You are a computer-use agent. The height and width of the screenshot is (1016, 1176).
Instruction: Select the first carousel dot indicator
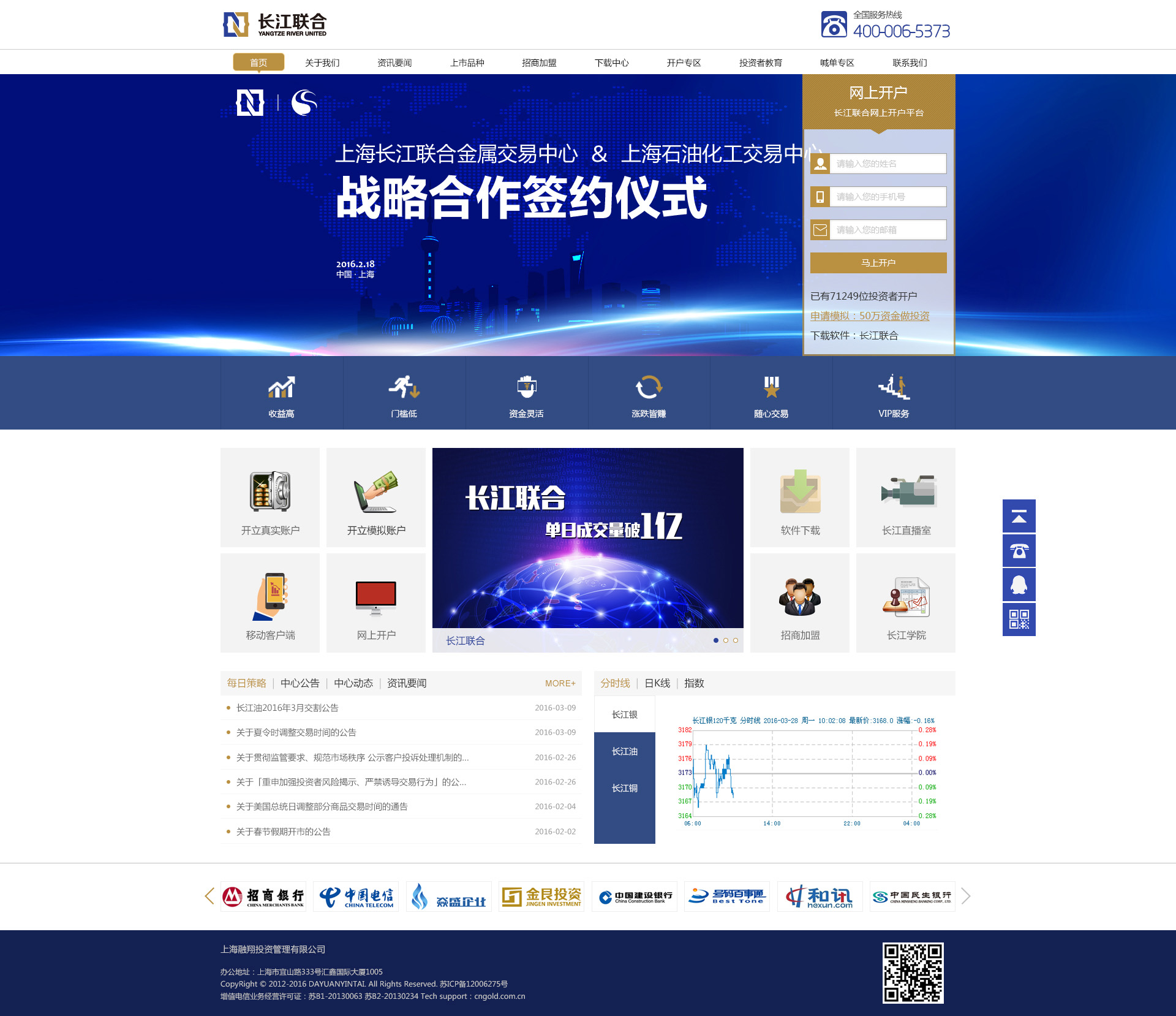click(716, 640)
